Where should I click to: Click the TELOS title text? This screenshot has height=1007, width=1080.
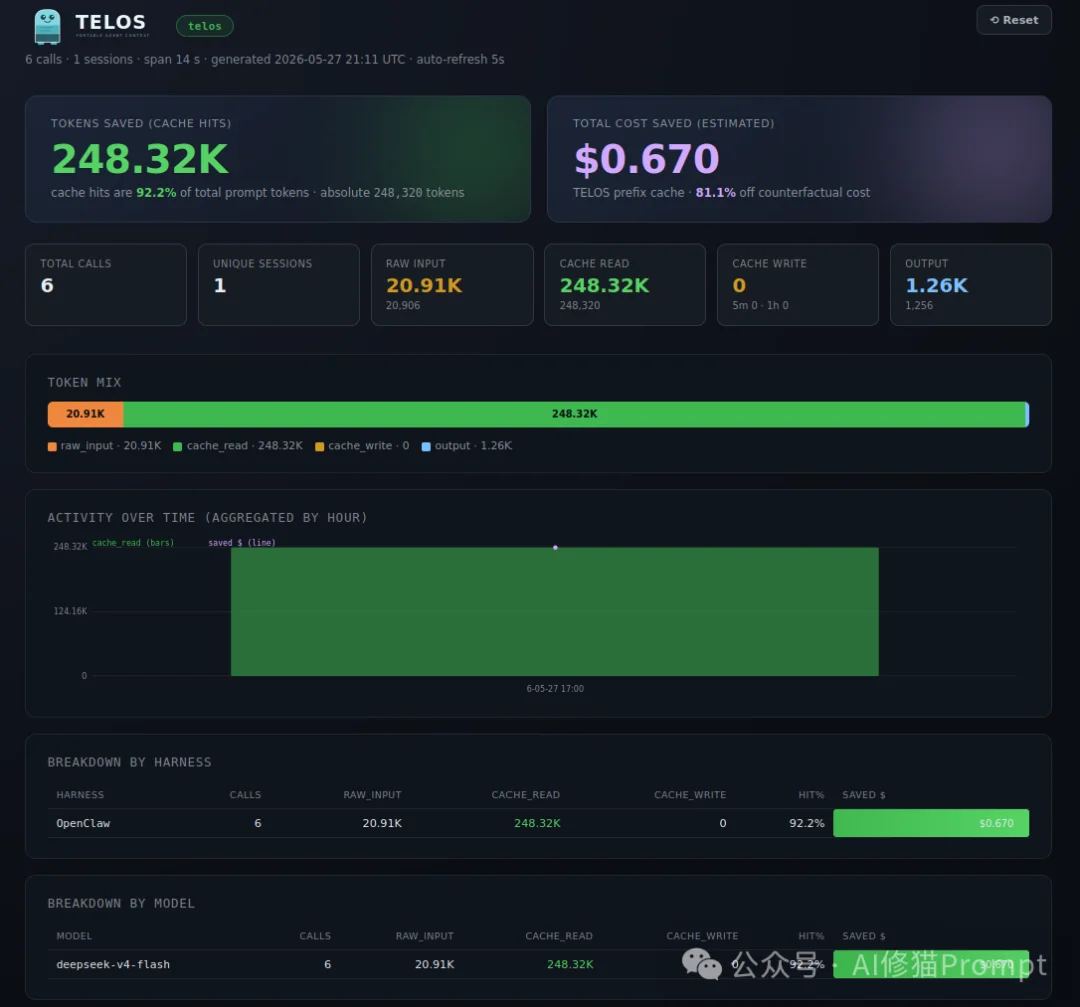point(110,22)
